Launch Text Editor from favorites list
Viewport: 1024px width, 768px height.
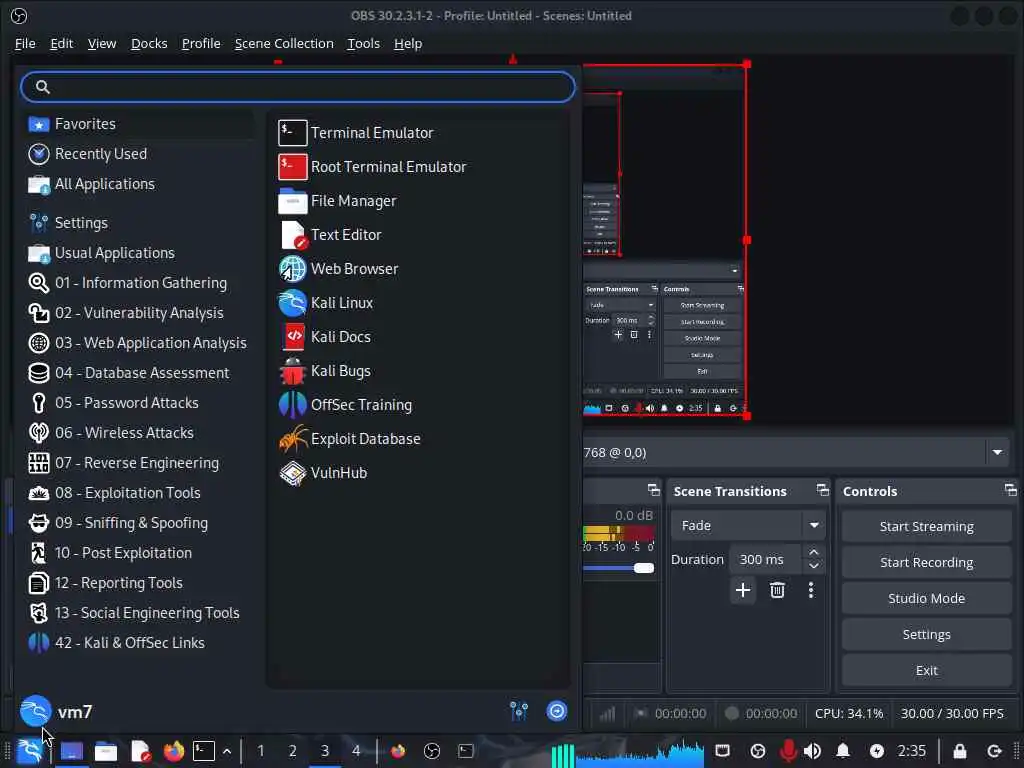pyautogui.click(x=330, y=234)
